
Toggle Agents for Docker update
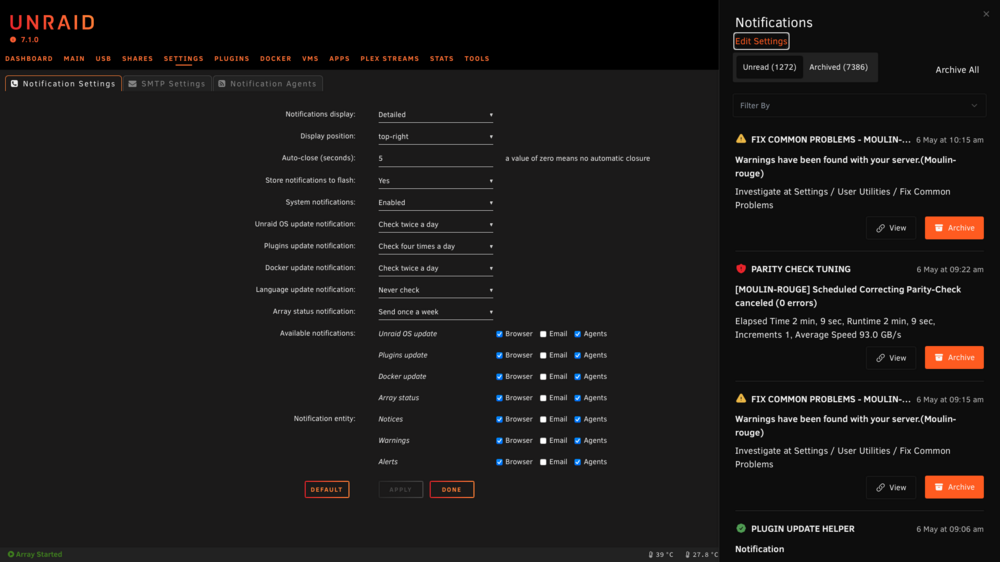click(578, 377)
